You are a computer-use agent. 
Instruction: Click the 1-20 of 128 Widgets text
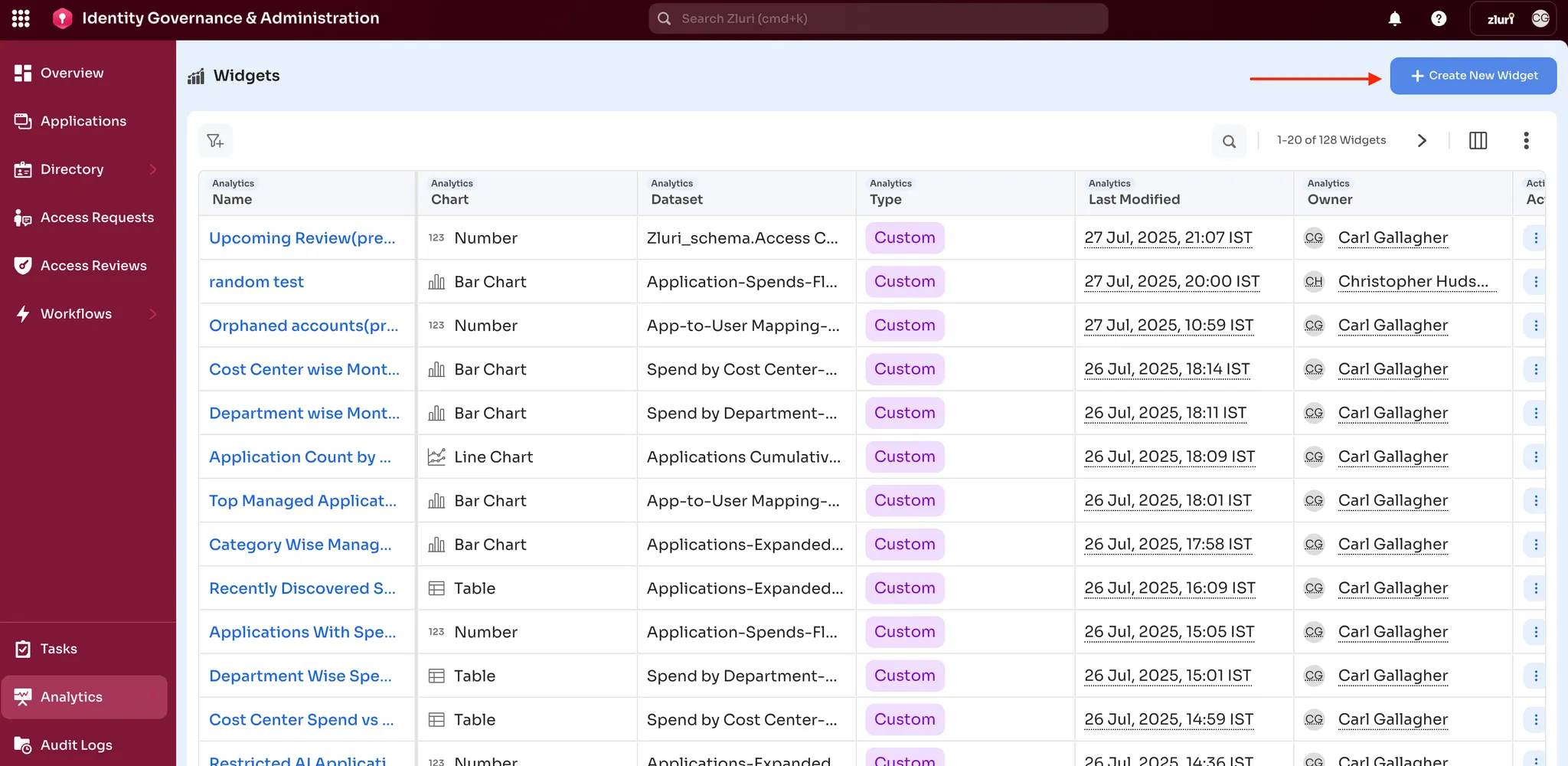coord(1331,140)
